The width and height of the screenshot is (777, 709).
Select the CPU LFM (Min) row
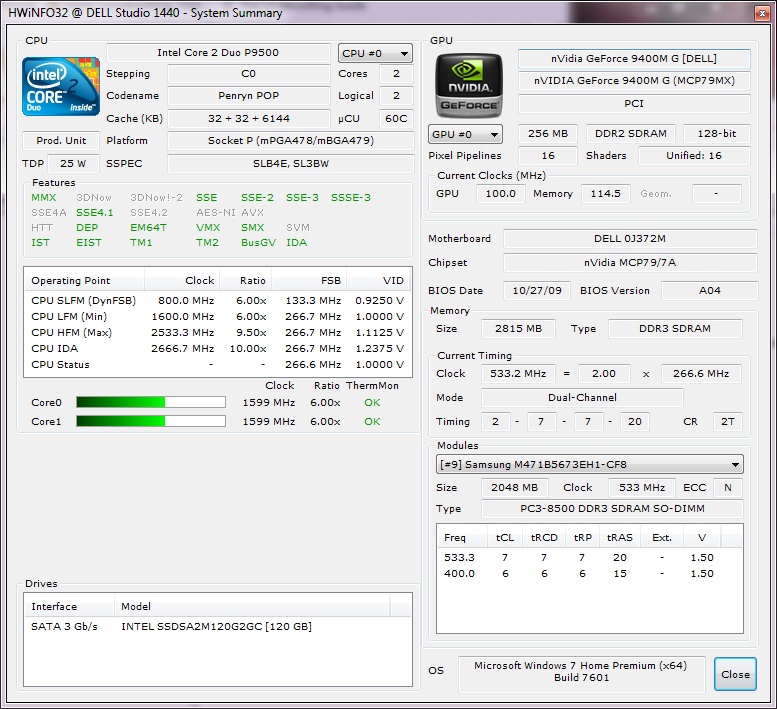(218, 316)
